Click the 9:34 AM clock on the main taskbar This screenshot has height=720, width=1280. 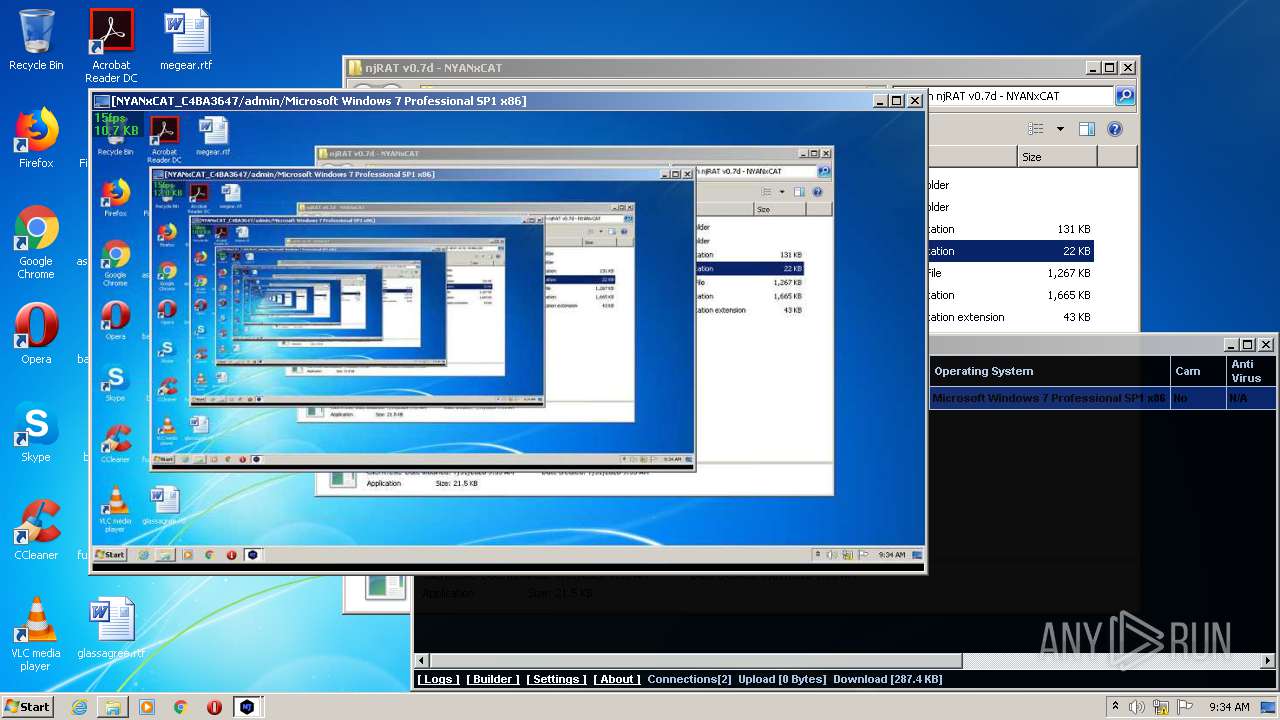pyautogui.click(x=1228, y=707)
